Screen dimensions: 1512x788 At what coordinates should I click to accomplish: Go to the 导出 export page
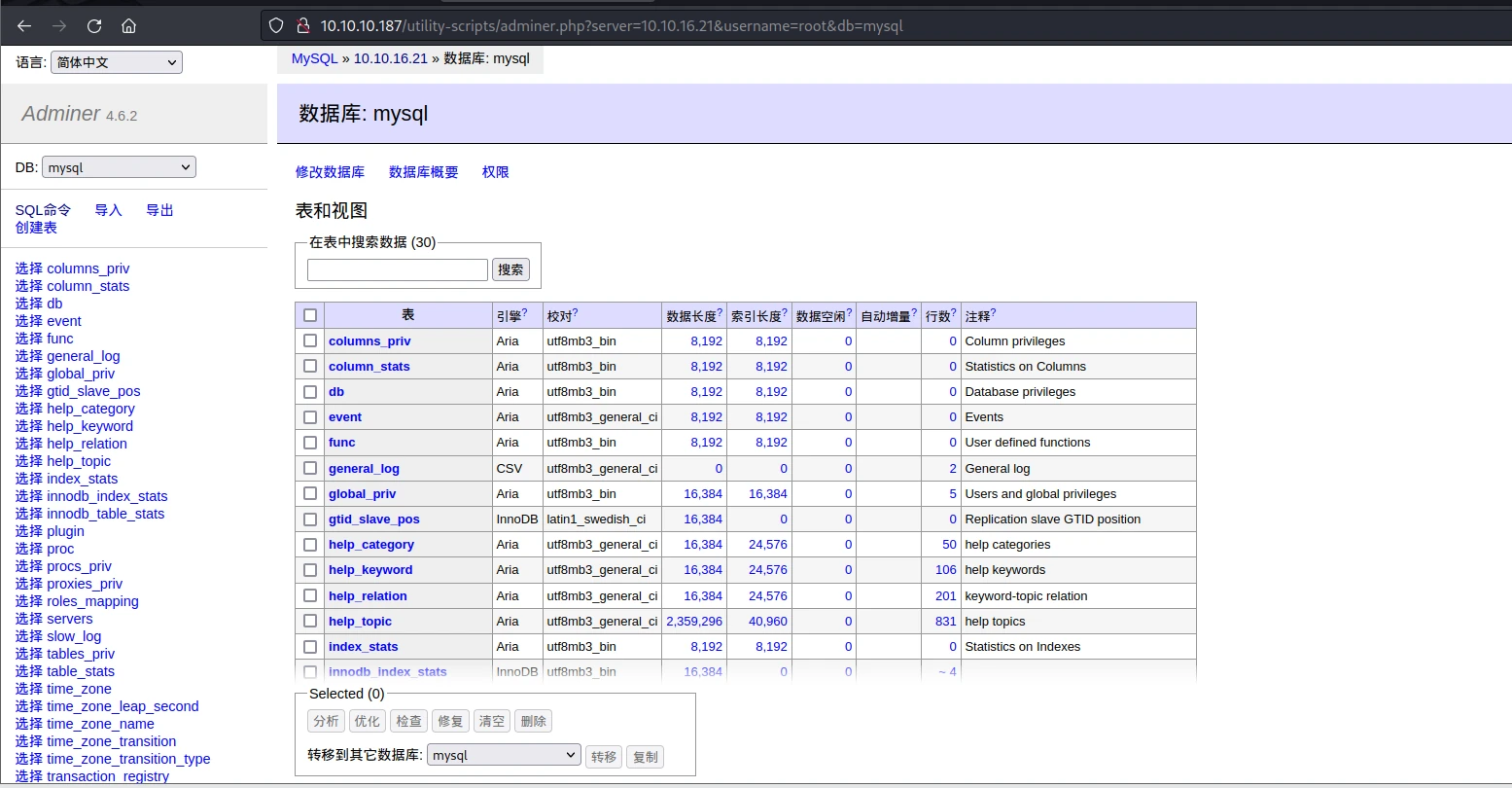[159, 210]
